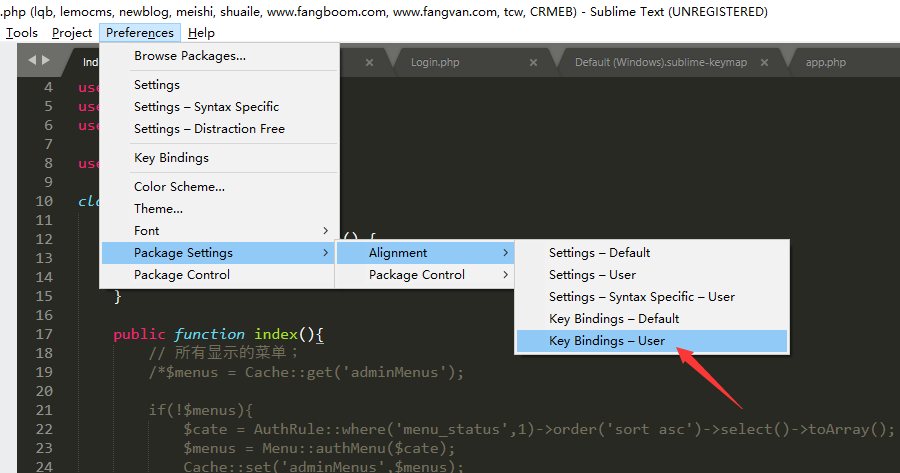Image resolution: width=900 pixels, height=473 pixels.
Task: Click 'if(!$menus){' on line 21
Action: 200,410
